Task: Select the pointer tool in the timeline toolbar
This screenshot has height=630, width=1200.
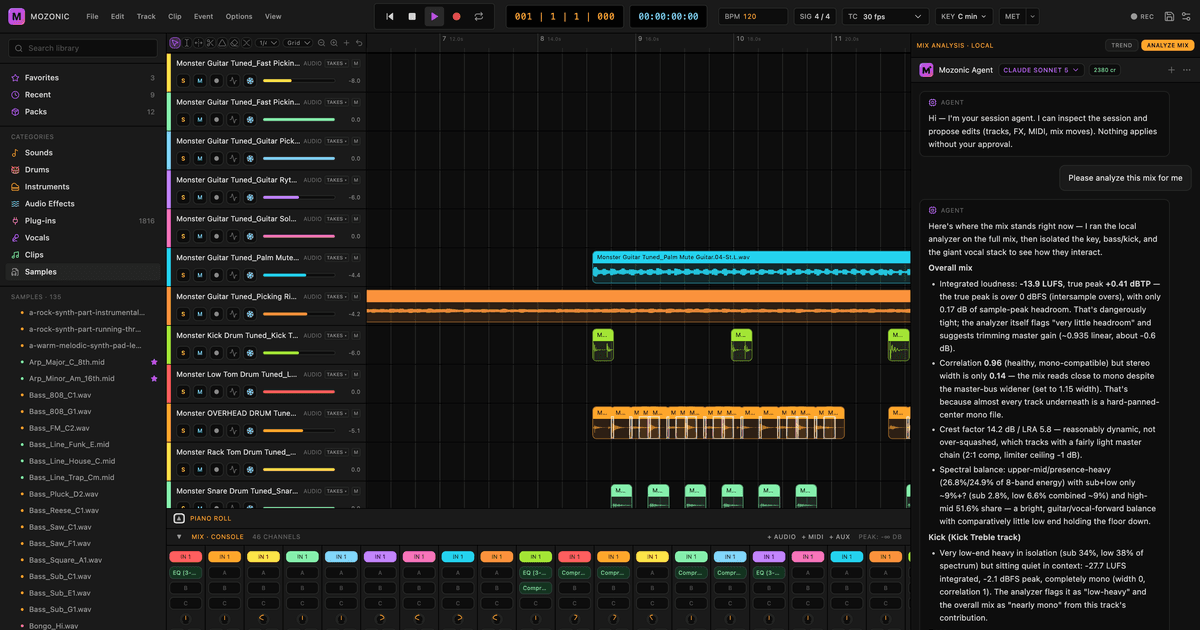Action: click(x=175, y=43)
